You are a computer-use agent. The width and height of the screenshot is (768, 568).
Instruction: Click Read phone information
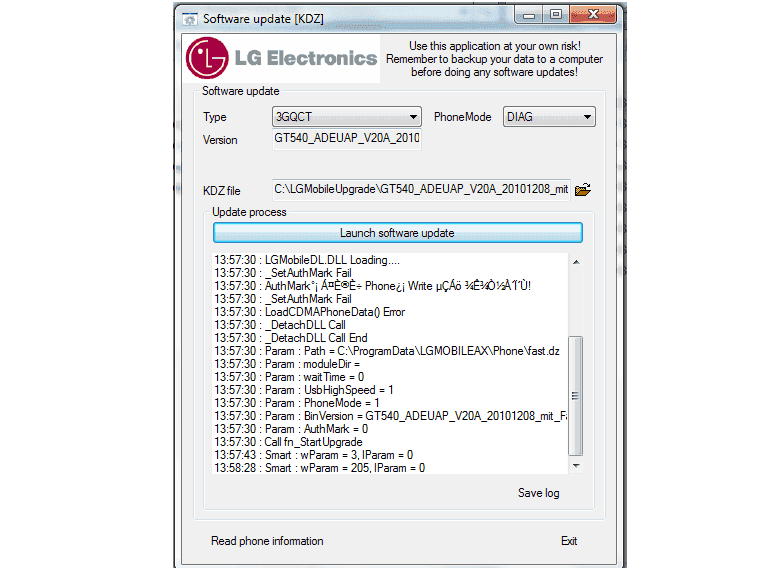tap(267, 541)
